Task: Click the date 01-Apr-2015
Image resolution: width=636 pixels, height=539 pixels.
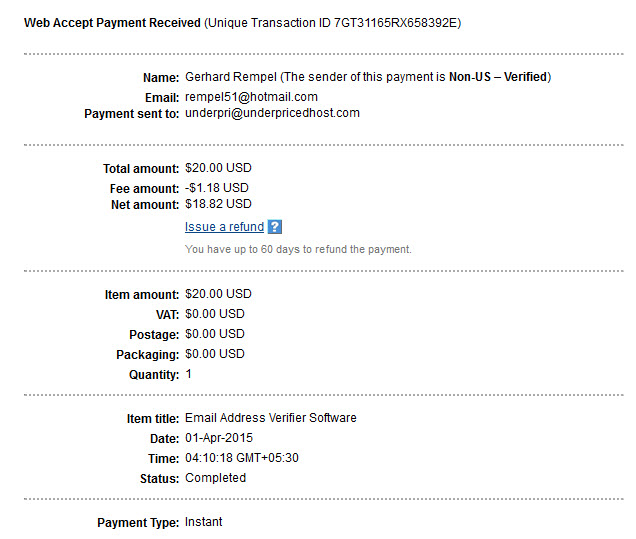Action: tap(219, 438)
